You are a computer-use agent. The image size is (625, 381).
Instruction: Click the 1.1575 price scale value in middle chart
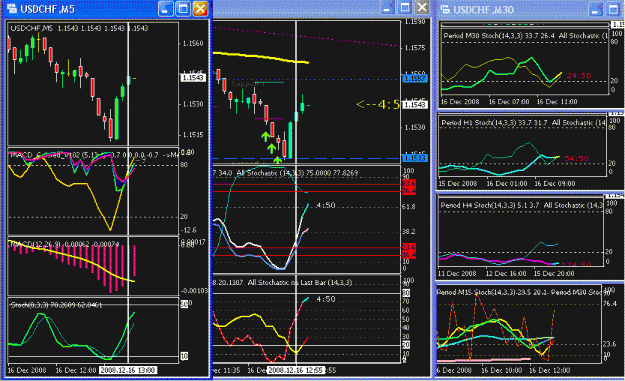(415, 48)
